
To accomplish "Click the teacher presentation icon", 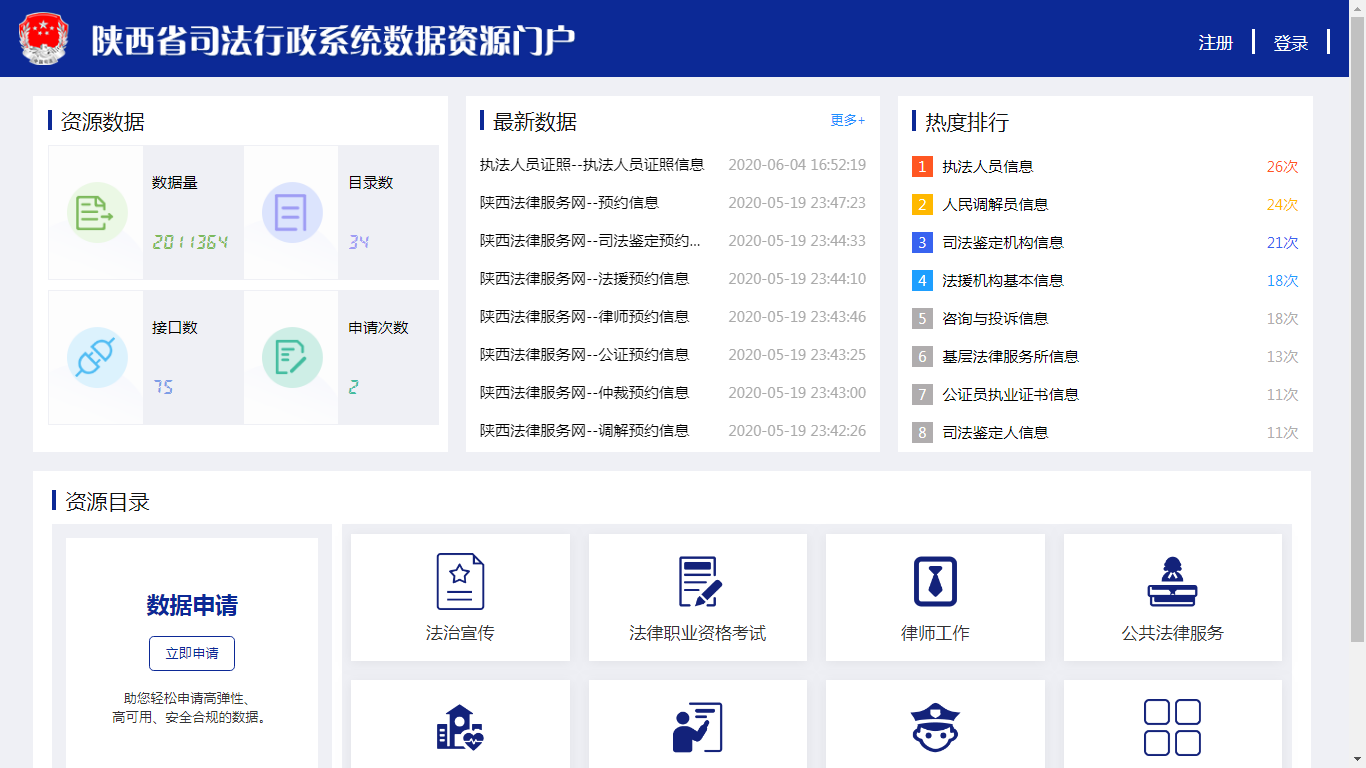I will 698,727.
